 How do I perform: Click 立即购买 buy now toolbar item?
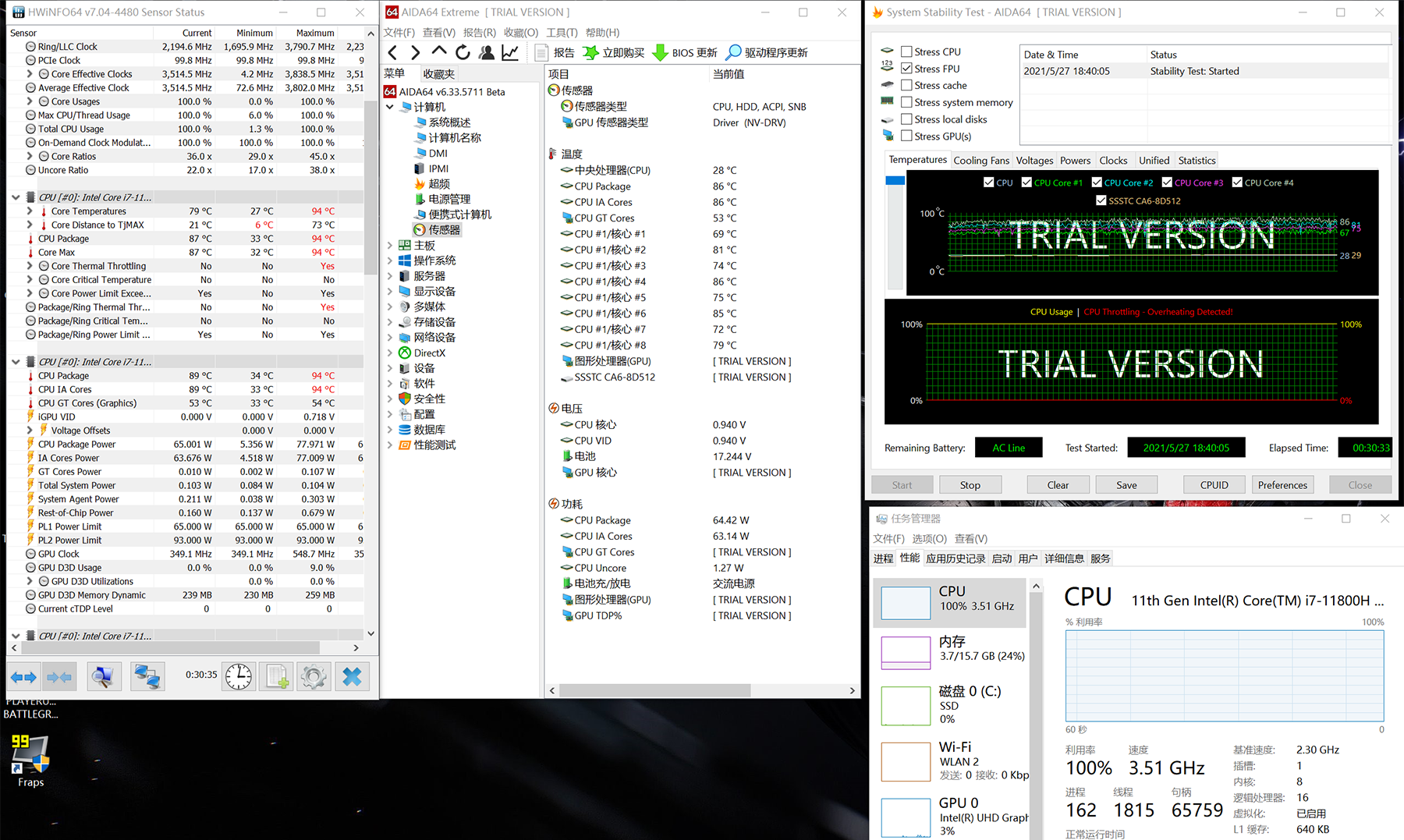pos(614,52)
